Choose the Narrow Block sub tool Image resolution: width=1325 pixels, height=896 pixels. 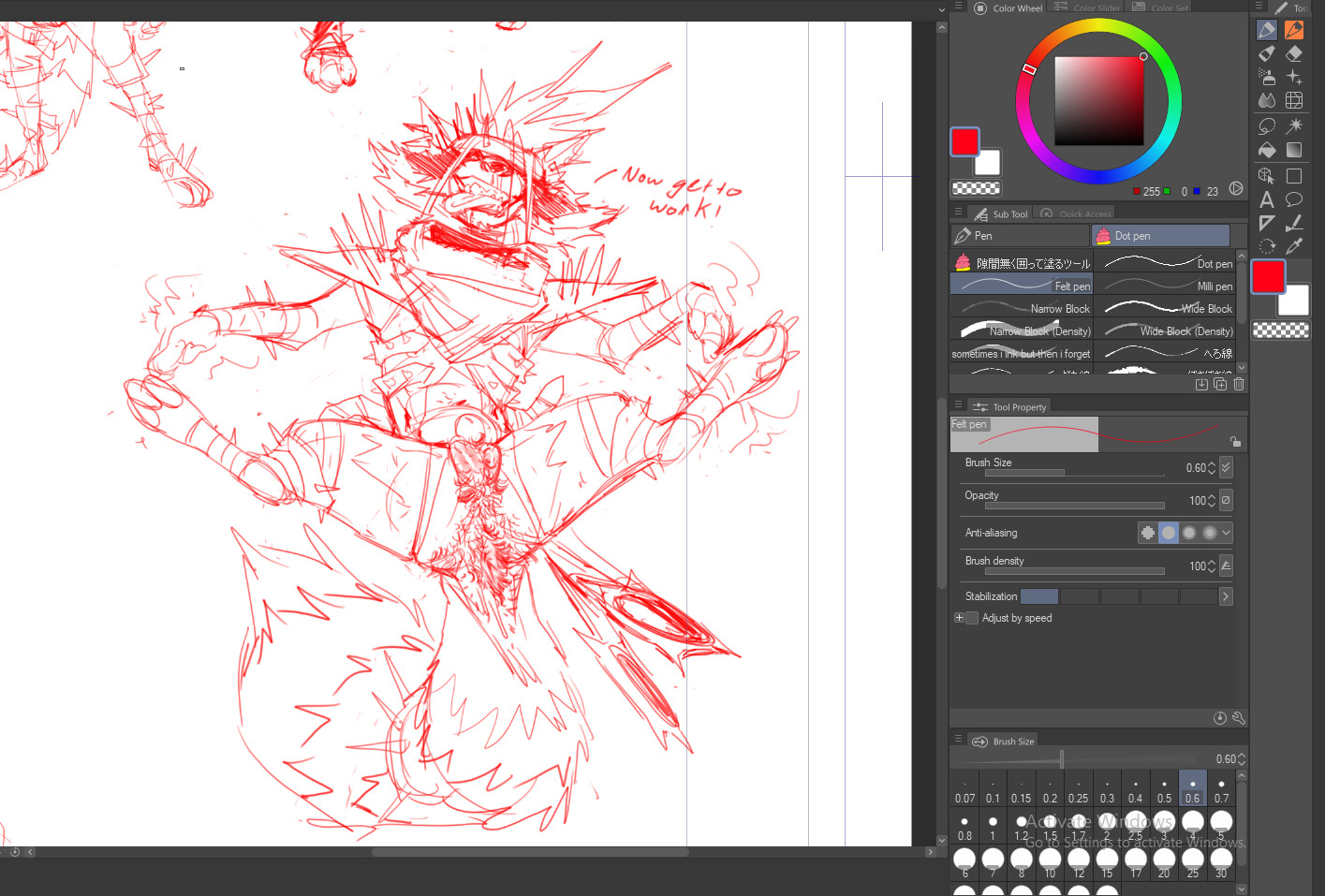point(1022,307)
